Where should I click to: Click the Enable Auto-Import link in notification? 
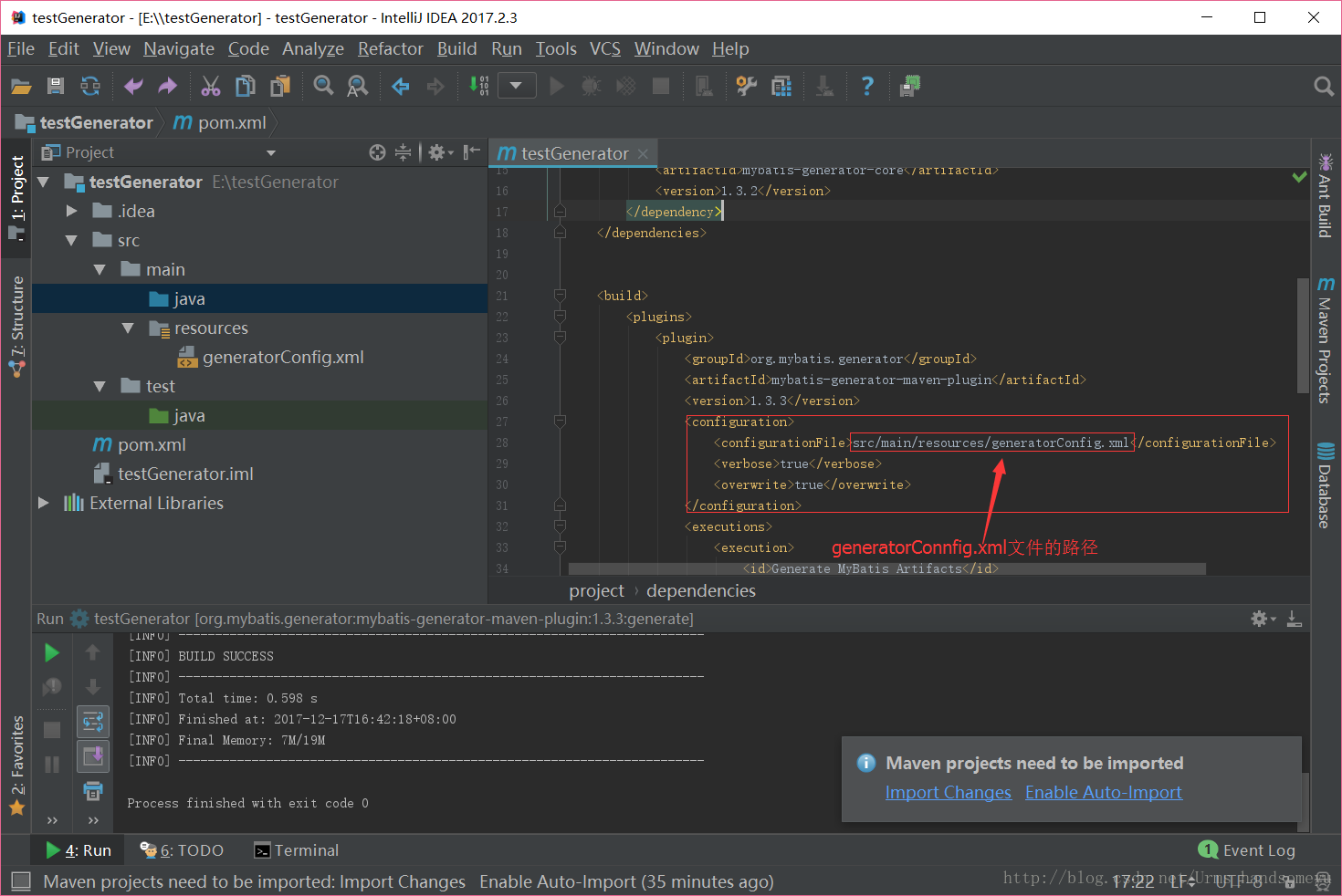point(1104,792)
